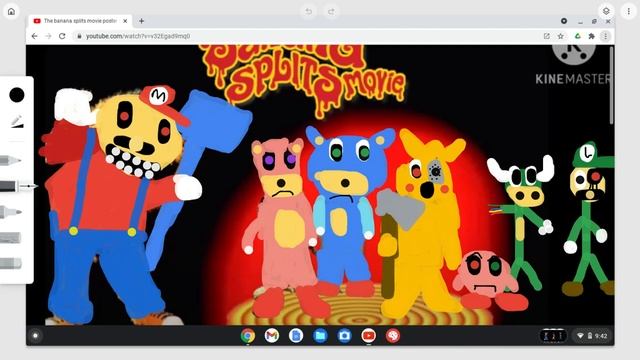640x360 pixels.
Task: Click the Google Drive extension icon
Action: click(x=578, y=36)
